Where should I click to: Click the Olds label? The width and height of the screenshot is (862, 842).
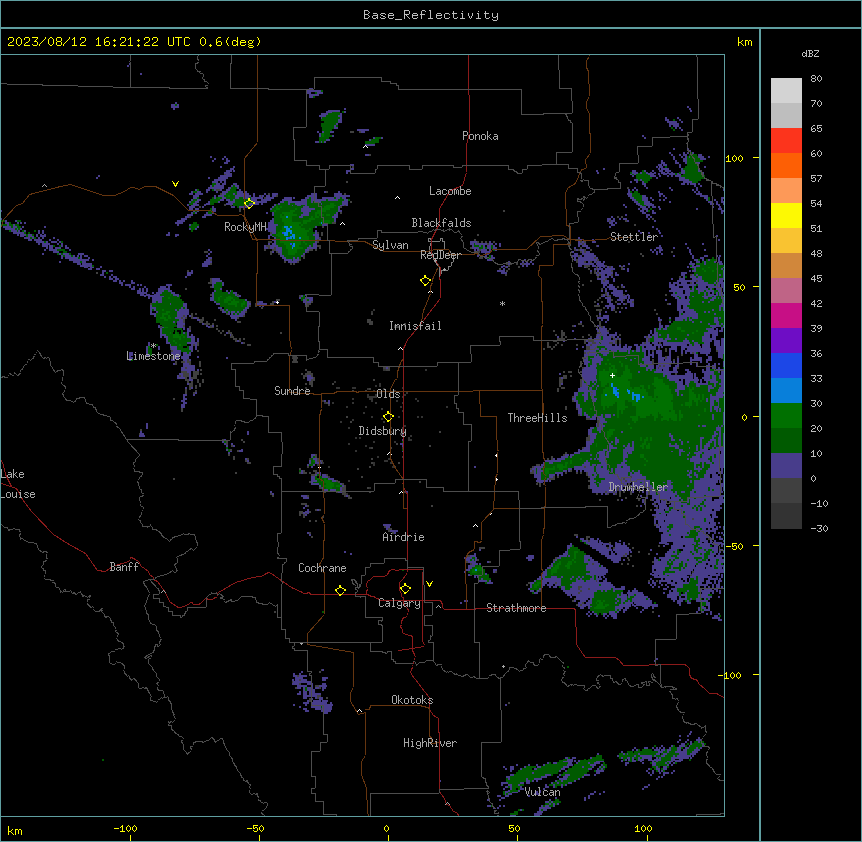click(x=388, y=395)
